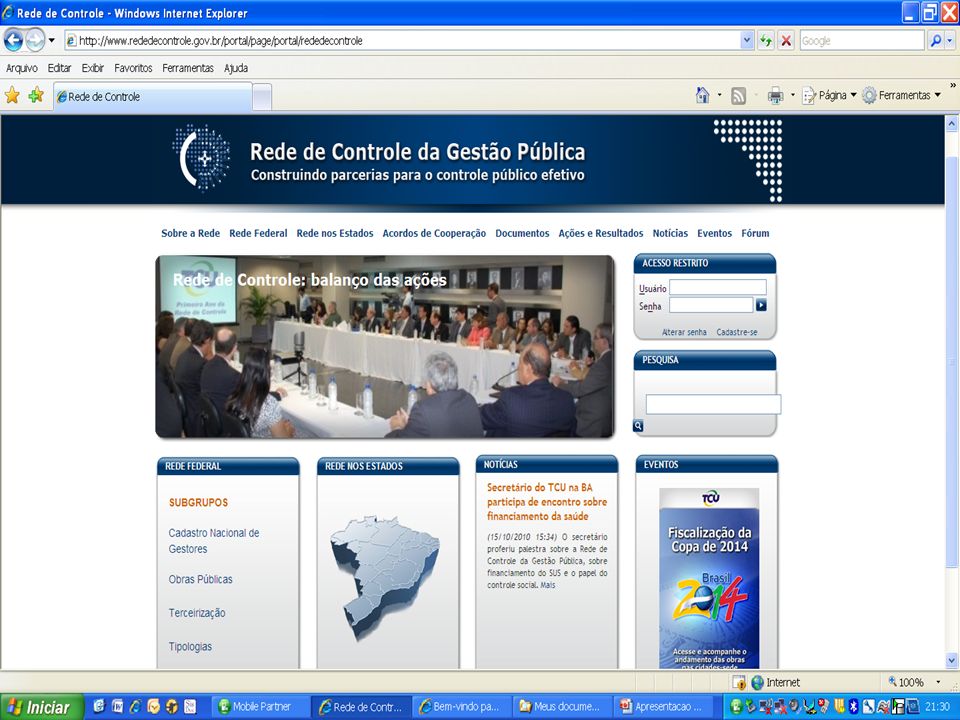Open the Obras Públicas subgroup link

200,579
